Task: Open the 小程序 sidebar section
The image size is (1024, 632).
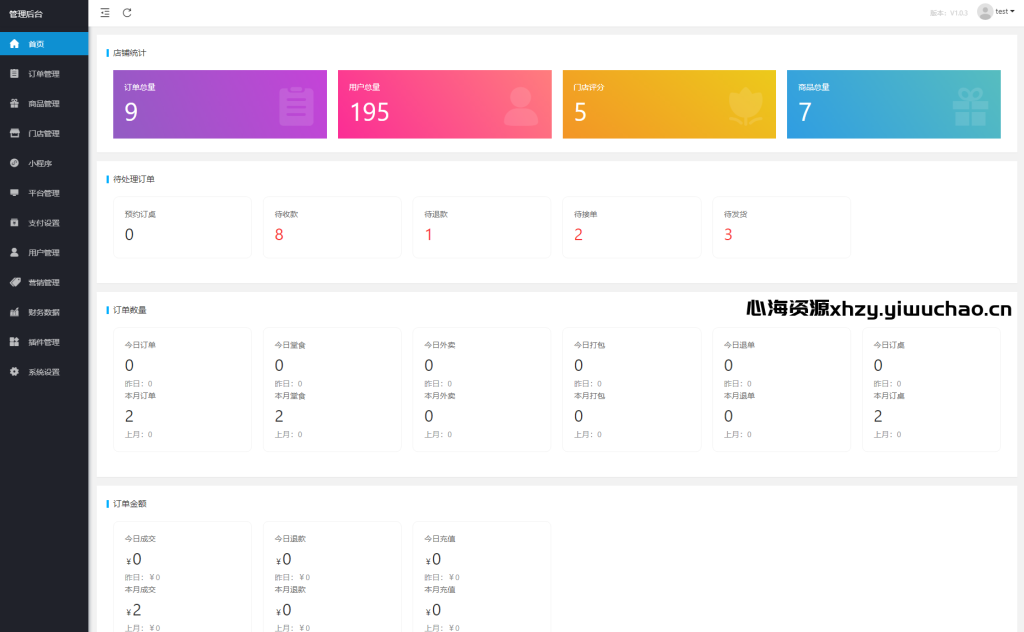Action: click(40, 163)
